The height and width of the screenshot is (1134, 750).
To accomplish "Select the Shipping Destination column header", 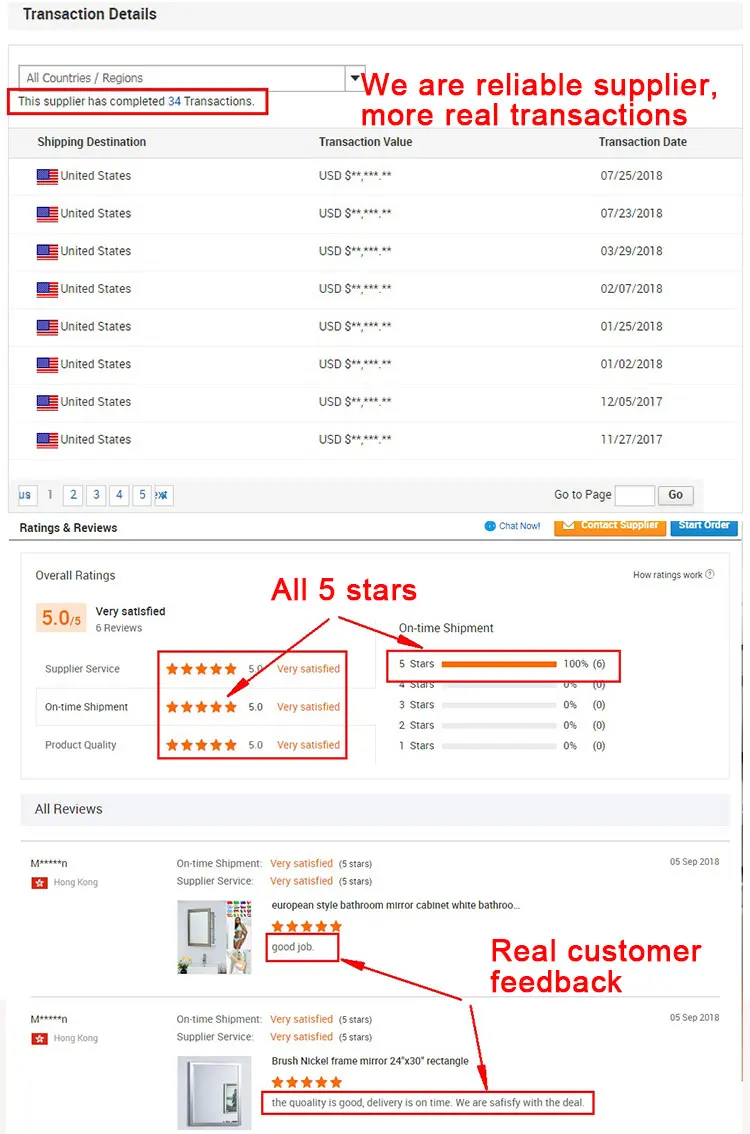I will tap(92, 142).
